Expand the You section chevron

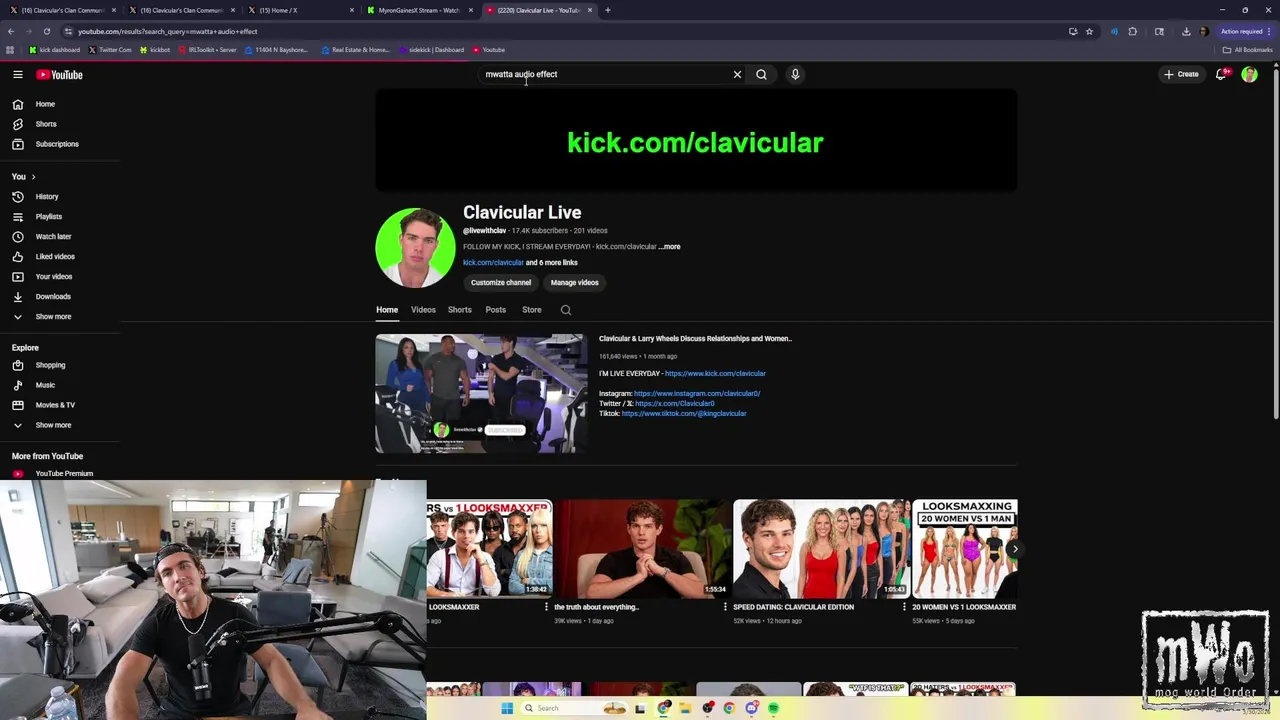click(x=33, y=177)
